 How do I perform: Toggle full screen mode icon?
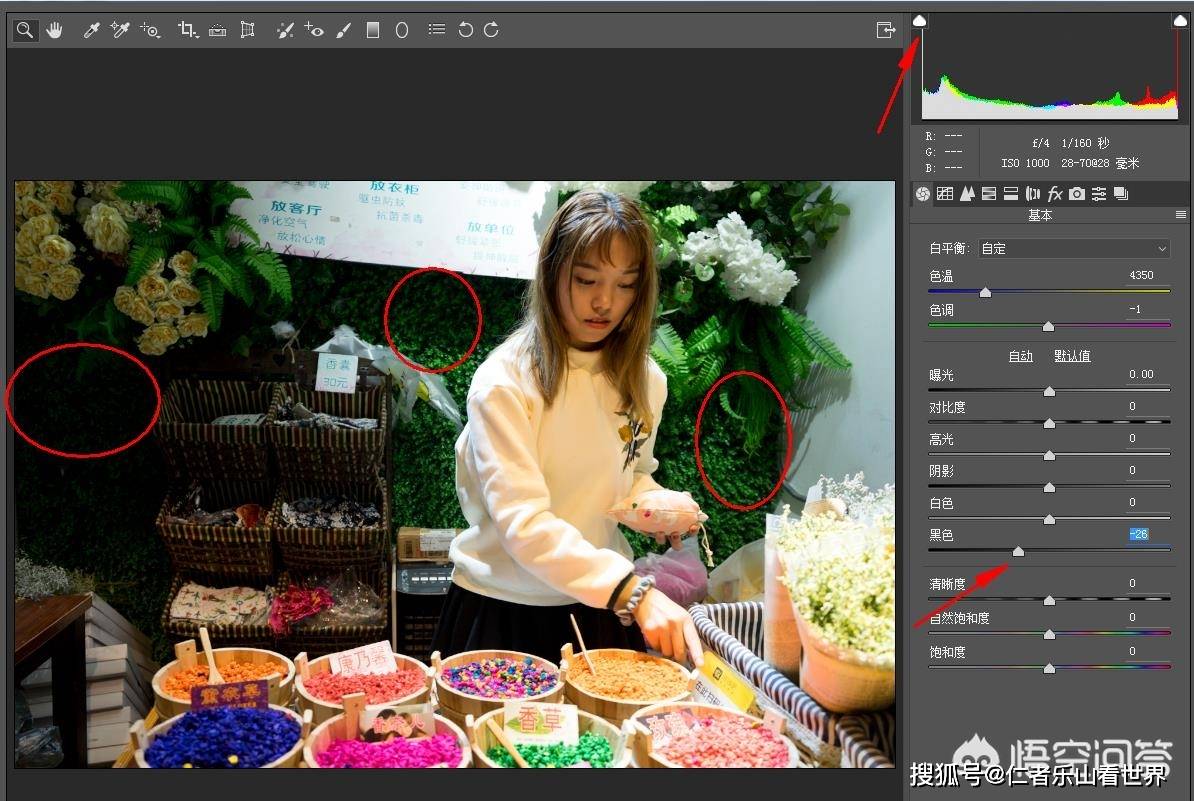885,30
